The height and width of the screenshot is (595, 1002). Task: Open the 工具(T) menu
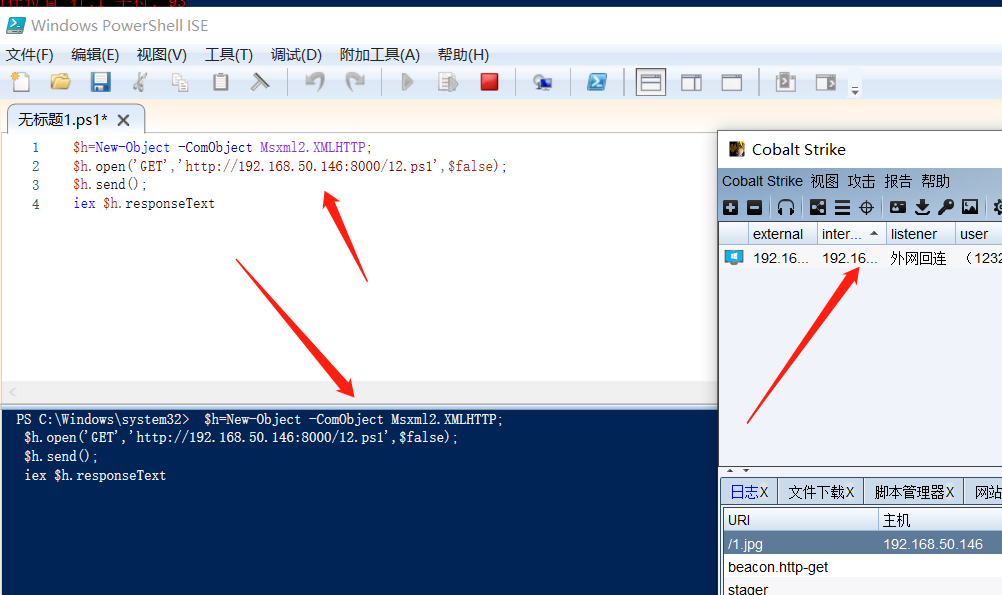point(228,55)
